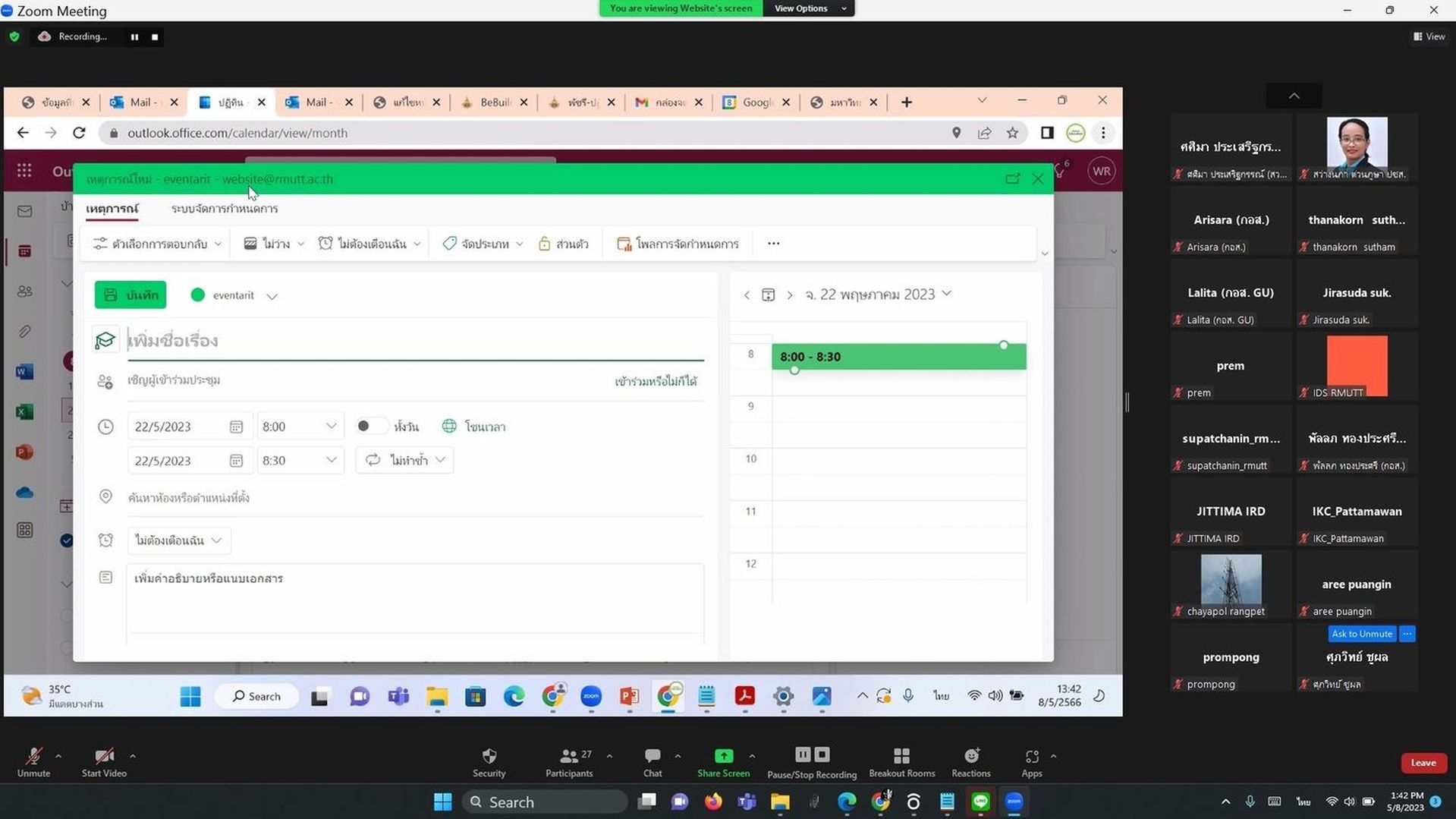Click the eventarit green color circle

(x=198, y=295)
